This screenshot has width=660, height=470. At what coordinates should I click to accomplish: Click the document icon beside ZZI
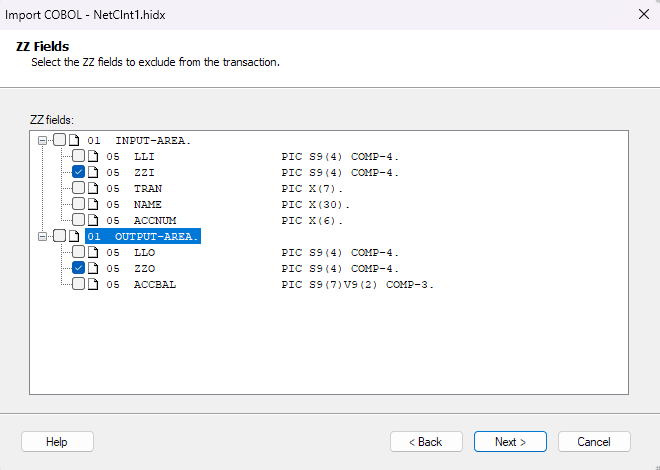(x=93, y=172)
